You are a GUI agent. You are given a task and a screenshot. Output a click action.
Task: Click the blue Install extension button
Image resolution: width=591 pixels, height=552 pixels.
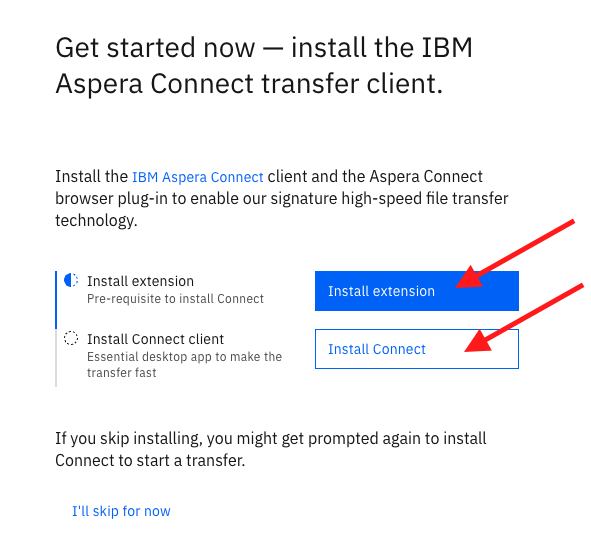pos(416,291)
